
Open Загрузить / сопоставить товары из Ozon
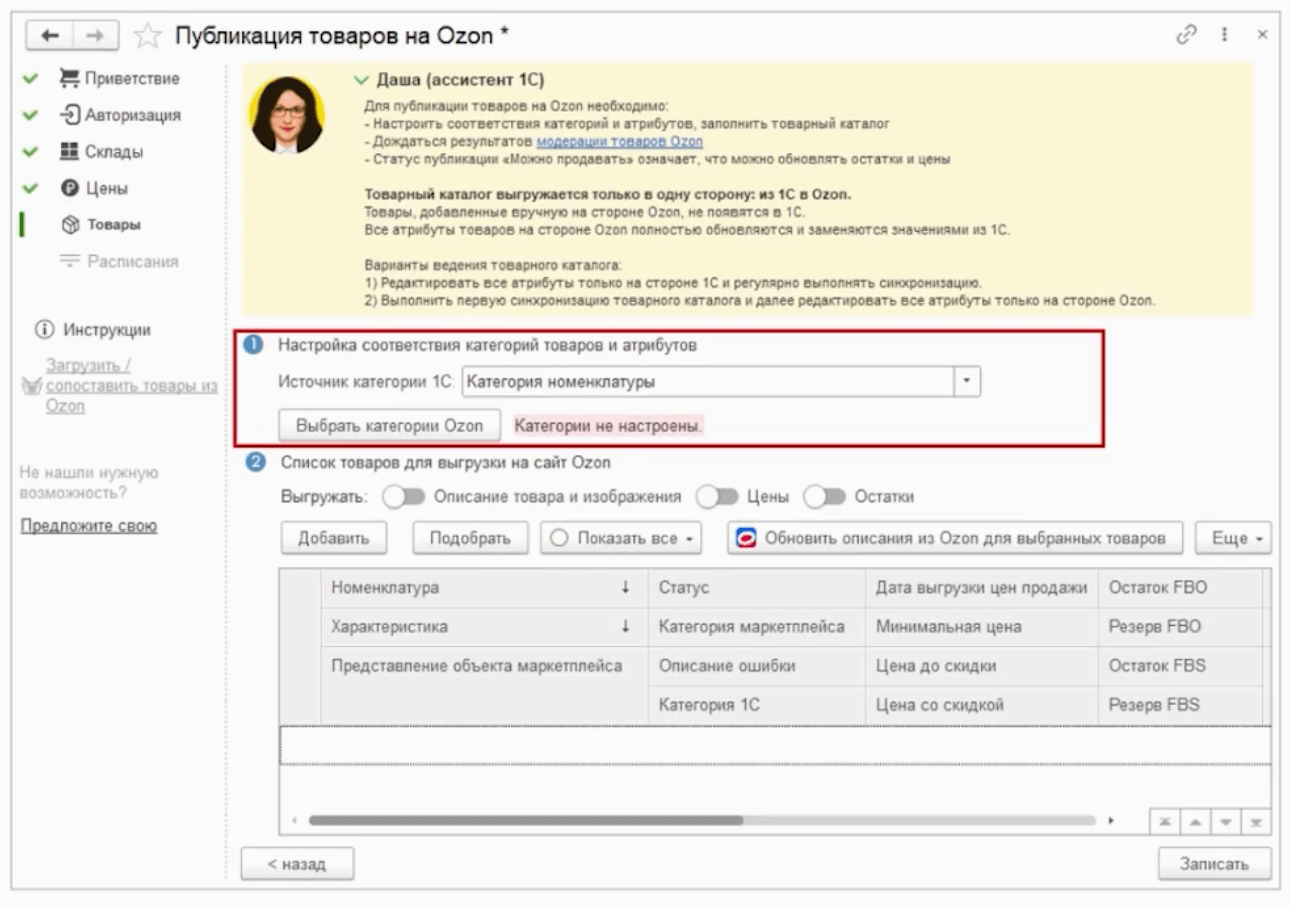tap(131, 387)
